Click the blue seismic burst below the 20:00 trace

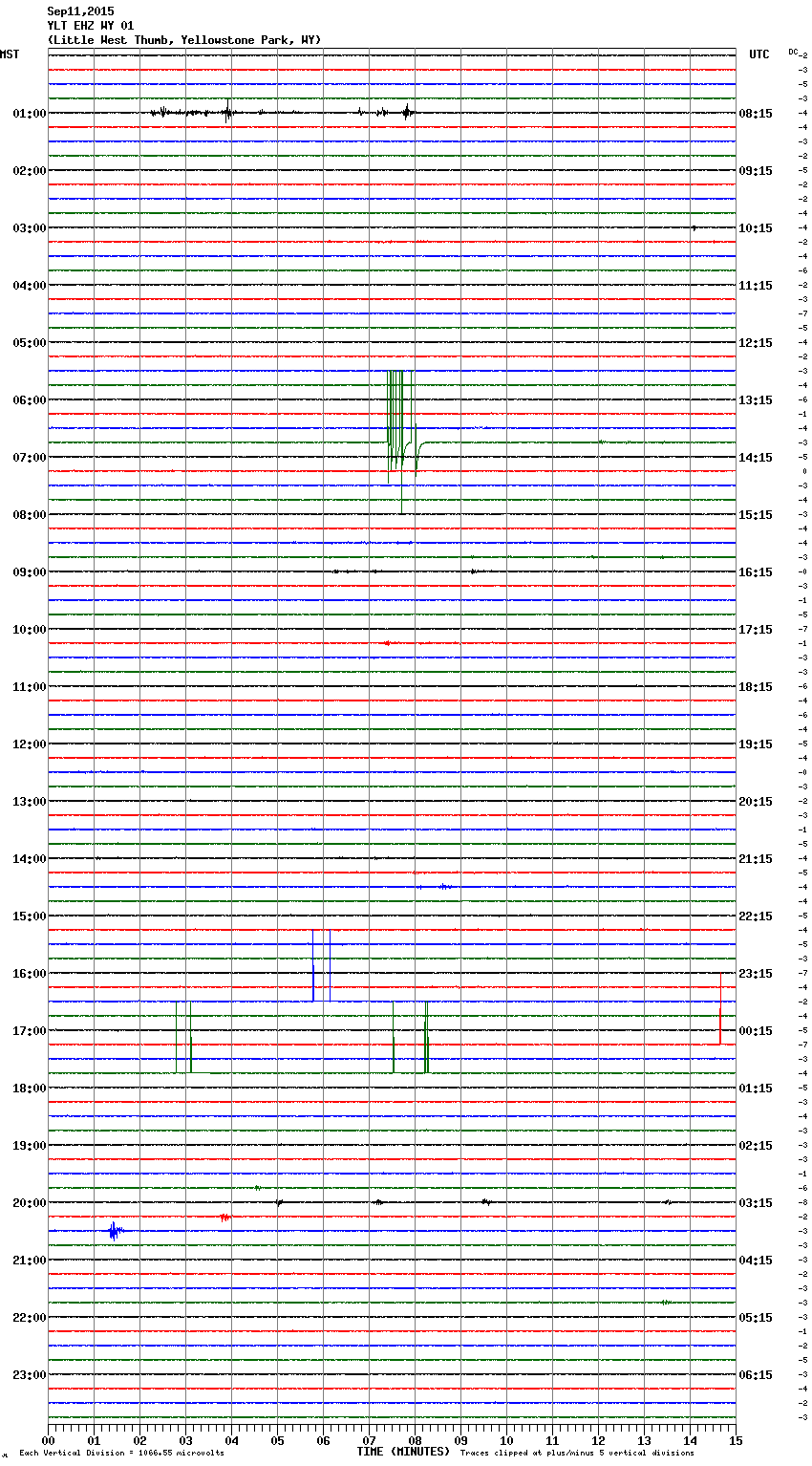115,1231
